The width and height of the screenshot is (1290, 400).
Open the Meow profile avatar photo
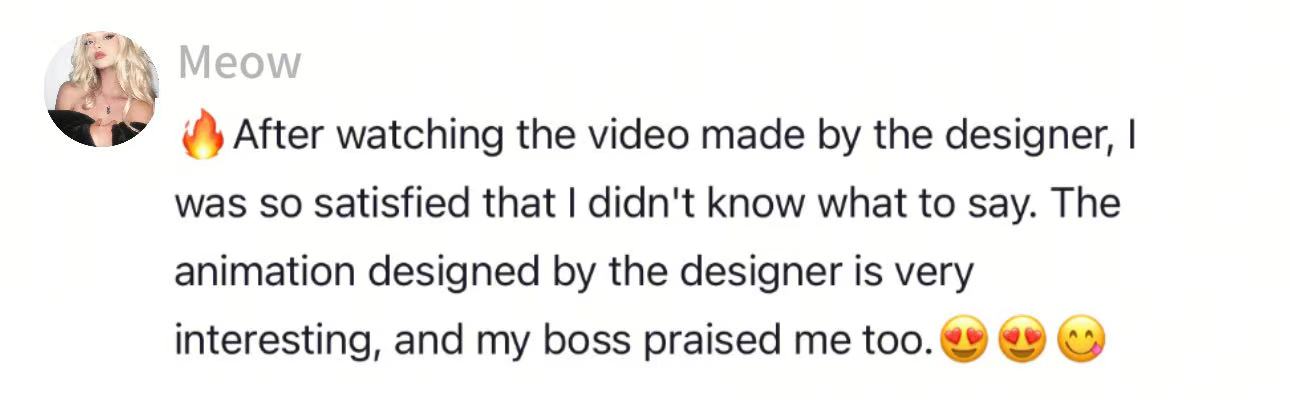(102, 89)
